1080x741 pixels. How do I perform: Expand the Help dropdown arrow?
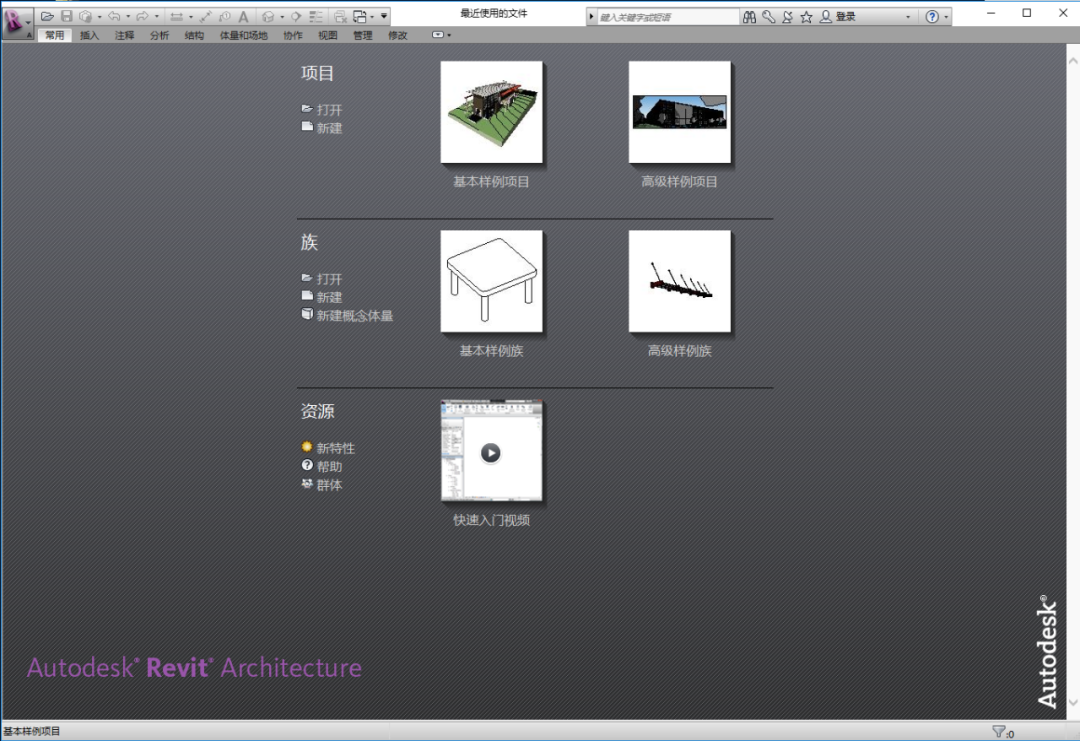click(x=946, y=17)
